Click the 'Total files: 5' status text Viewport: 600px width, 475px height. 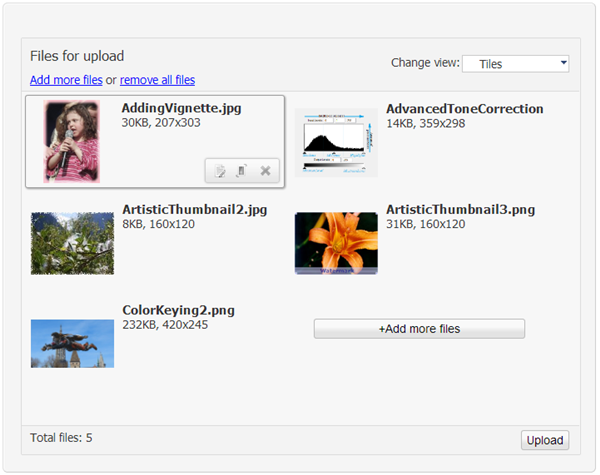[x=61, y=438]
